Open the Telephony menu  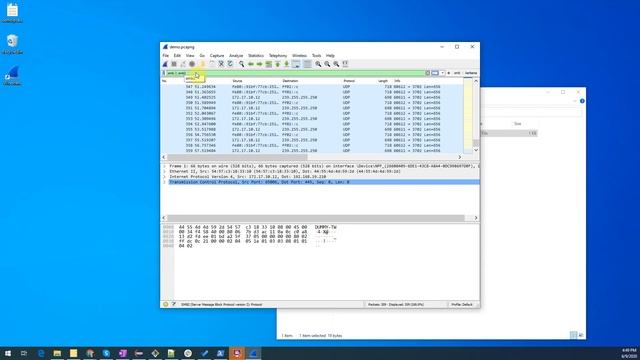[278, 56]
